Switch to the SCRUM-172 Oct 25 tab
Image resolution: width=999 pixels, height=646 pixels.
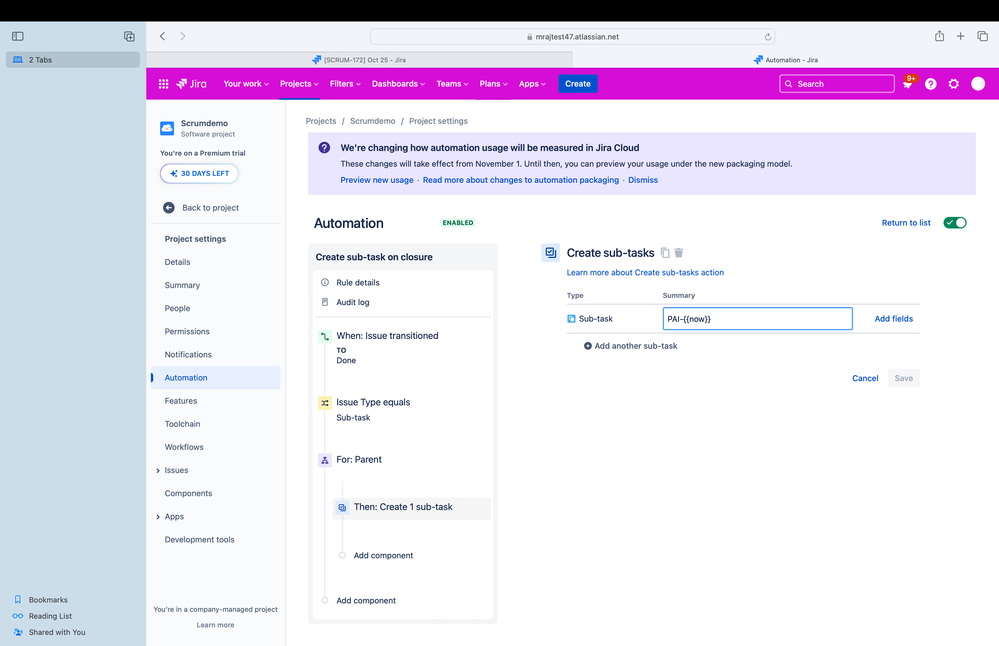click(x=359, y=60)
